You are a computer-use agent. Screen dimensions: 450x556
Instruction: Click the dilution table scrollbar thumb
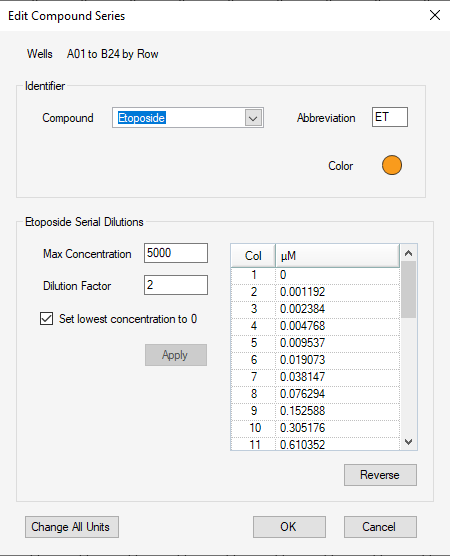pyautogui.click(x=409, y=290)
